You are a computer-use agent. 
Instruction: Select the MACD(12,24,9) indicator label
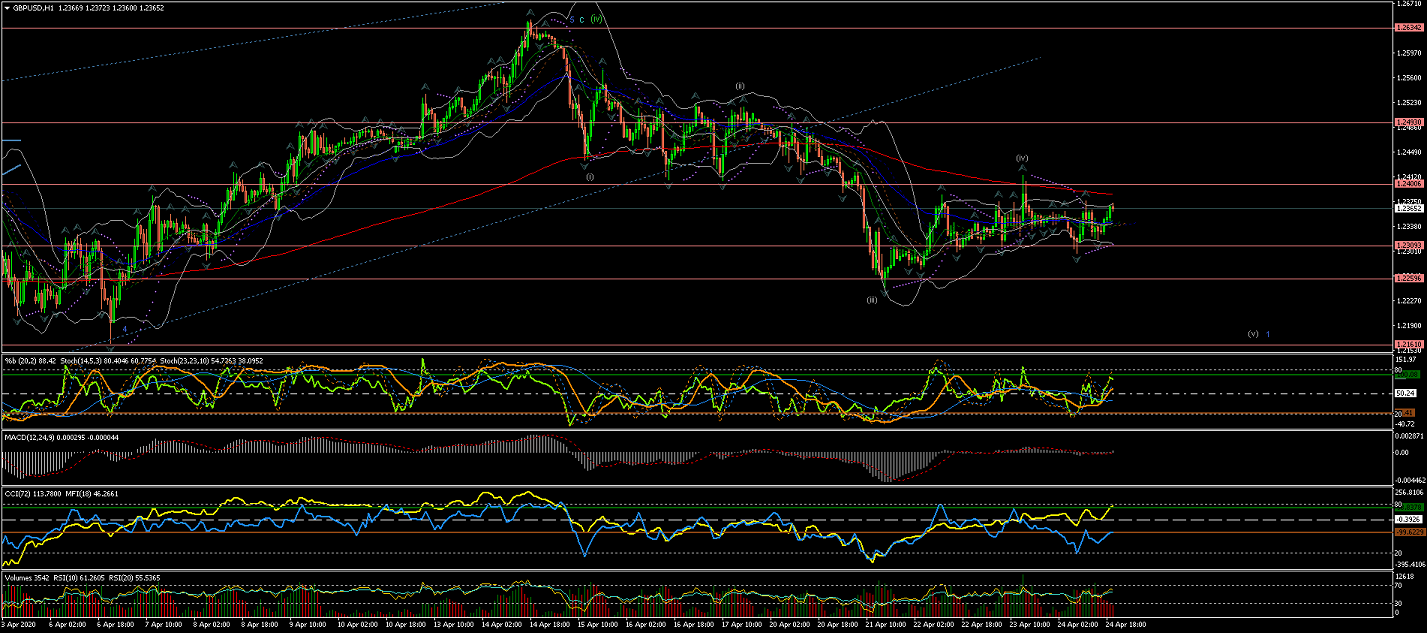click(30, 437)
